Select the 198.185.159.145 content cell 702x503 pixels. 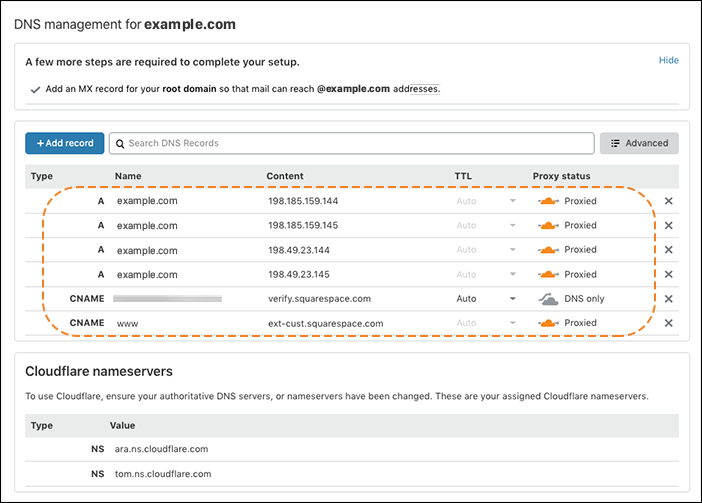303,226
